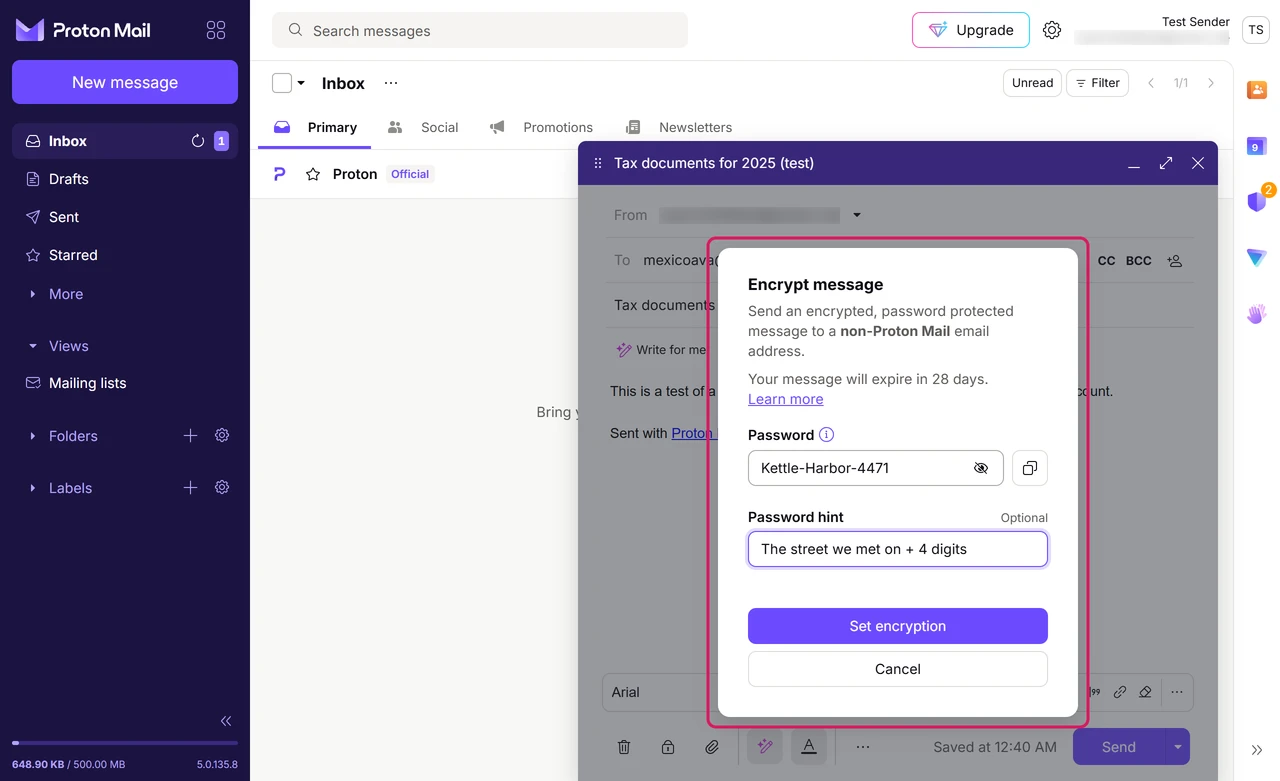Open the Drafts folder

[125, 179]
